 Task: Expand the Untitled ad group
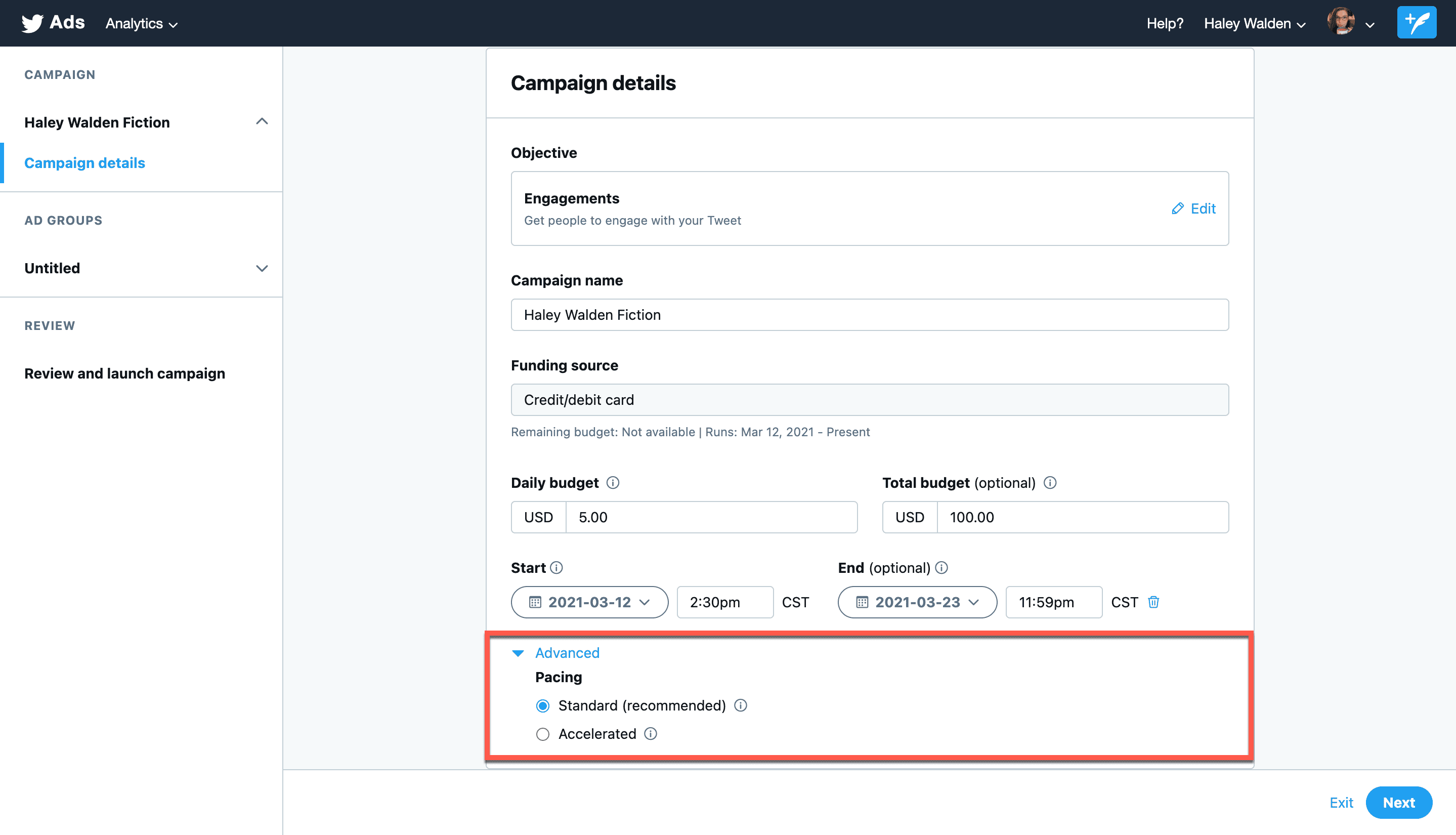tap(262, 268)
